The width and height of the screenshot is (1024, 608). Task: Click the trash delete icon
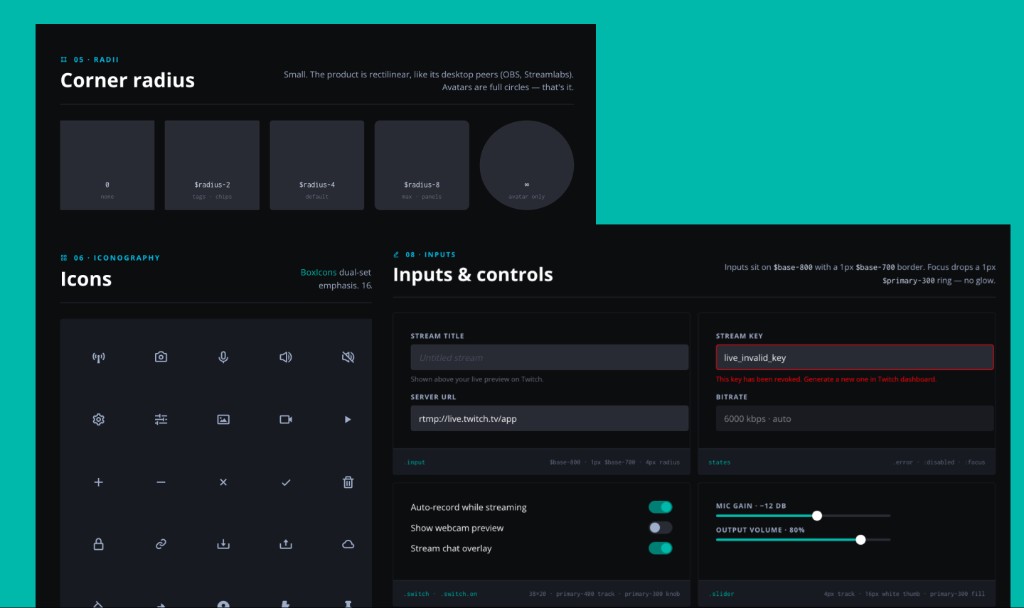pyautogui.click(x=347, y=482)
